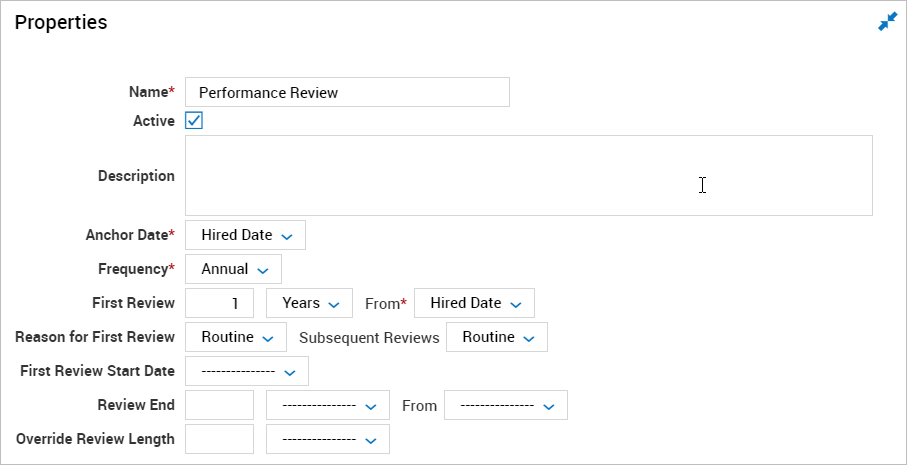Click the Frequency chevron arrow
The height and width of the screenshot is (465, 907).
263,271
